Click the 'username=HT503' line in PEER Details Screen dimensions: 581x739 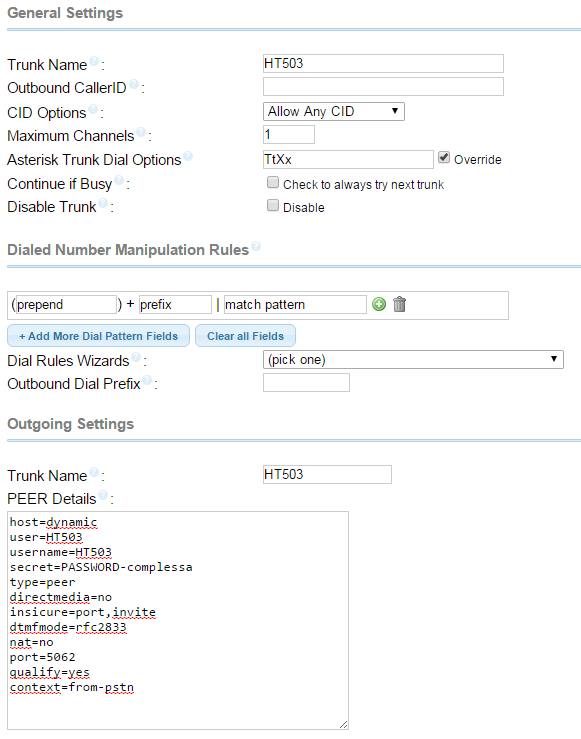coord(61,552)
